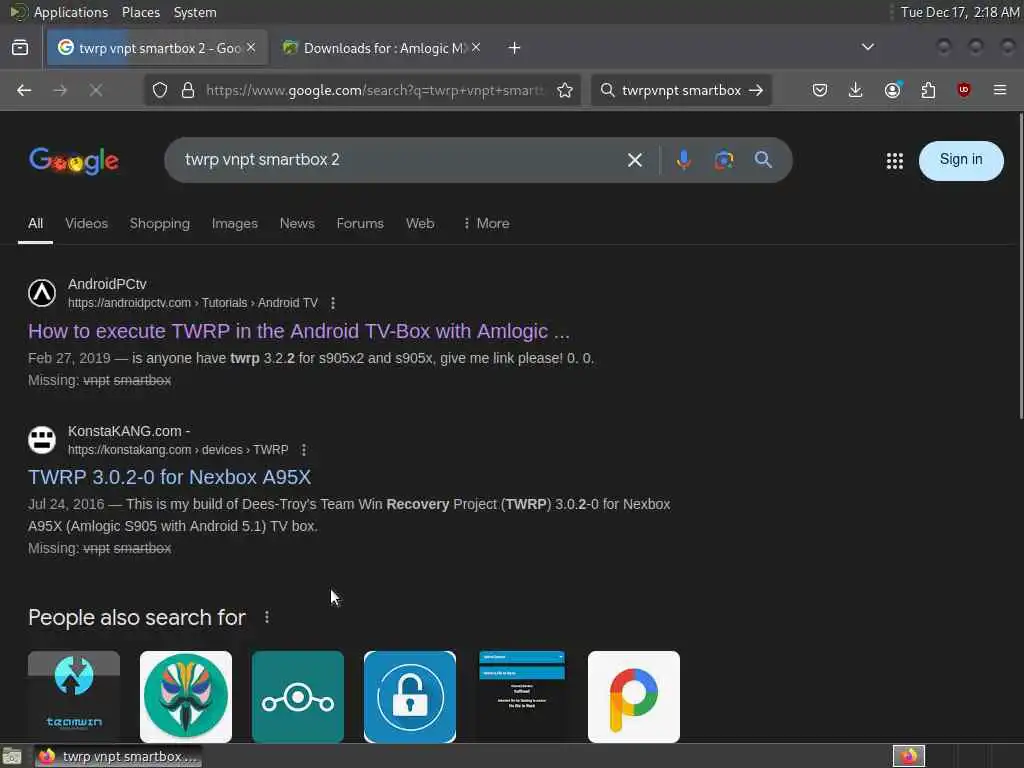Click the 'twrpvnpt smartbox' toolbar search box
Image resolution: width=1024 pixels, height=768 pixels.
pos(681,90)
